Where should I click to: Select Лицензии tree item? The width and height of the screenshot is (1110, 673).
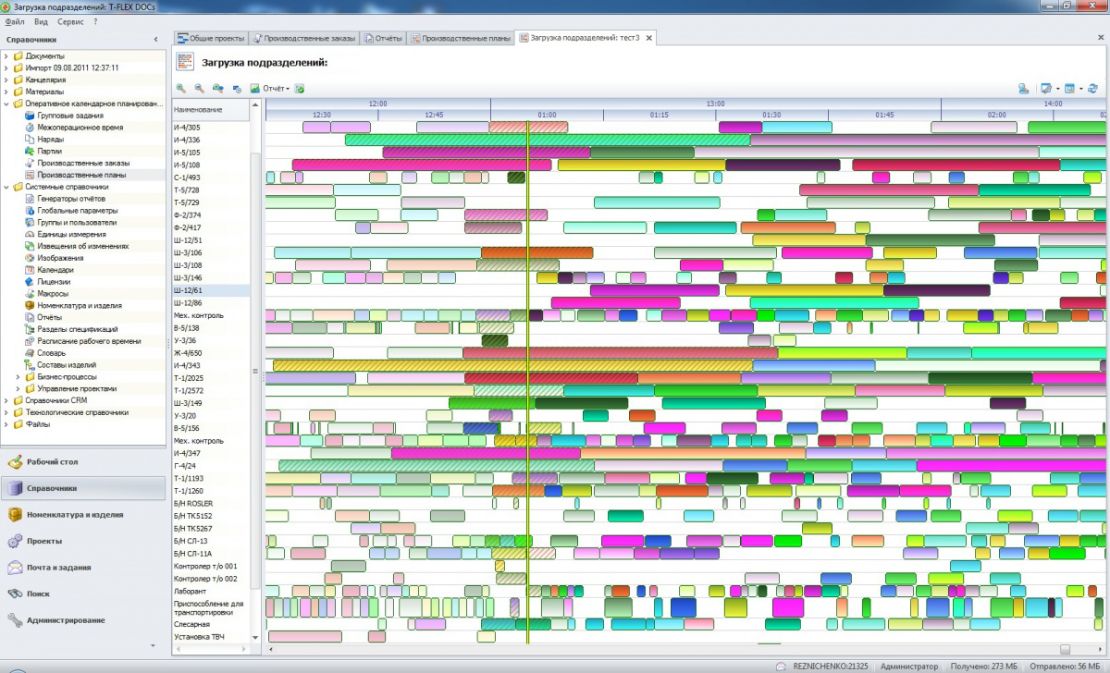pyautogui.click(x=54, y=282)
